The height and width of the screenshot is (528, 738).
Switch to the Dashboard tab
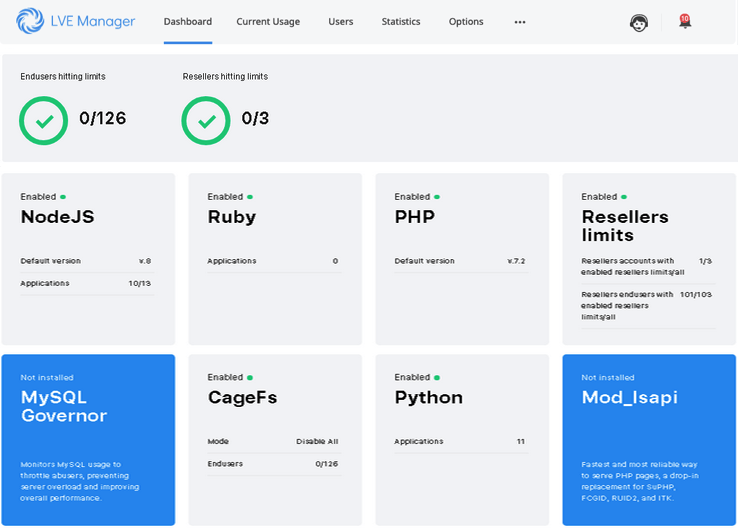click(x=188, y=22)
